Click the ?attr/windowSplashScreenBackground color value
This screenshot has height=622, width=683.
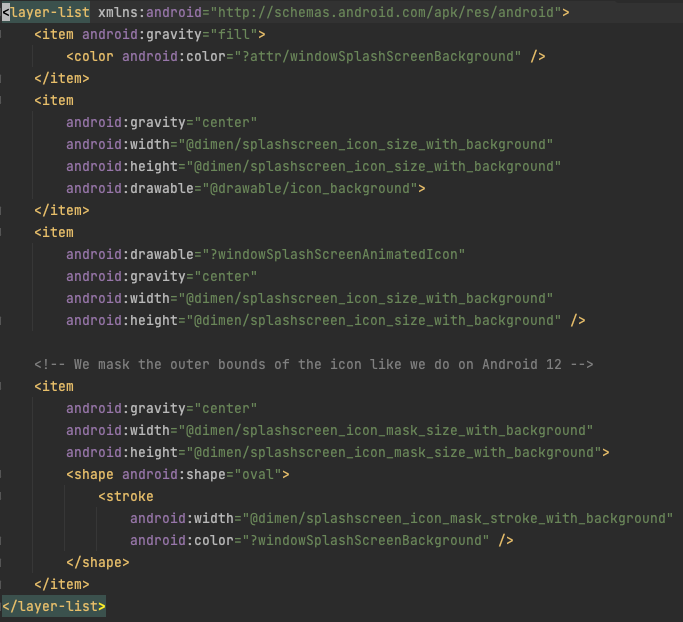pyautogui.click(x=378, y=57)
